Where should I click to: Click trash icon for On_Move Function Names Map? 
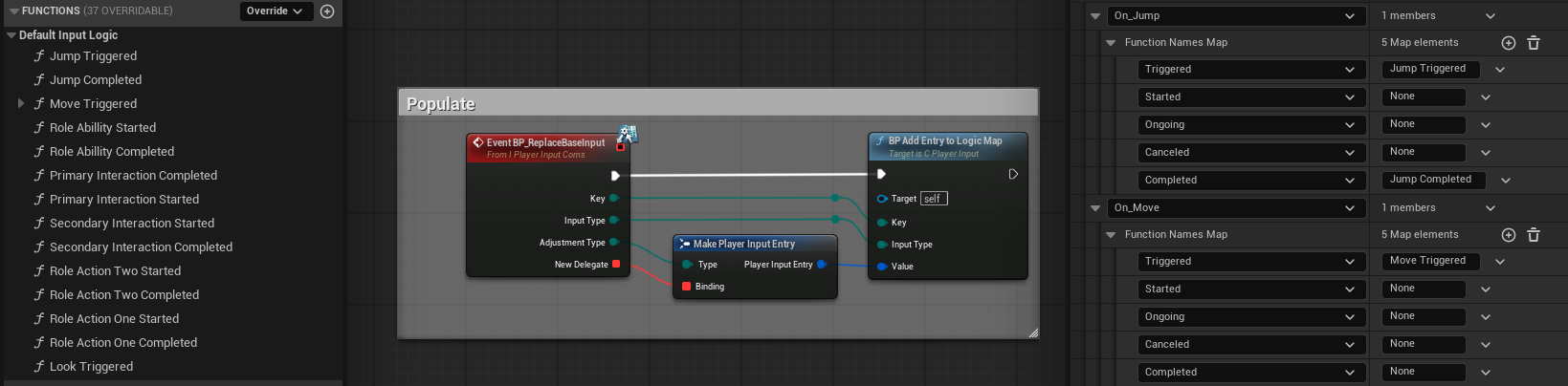[1534, 235]
